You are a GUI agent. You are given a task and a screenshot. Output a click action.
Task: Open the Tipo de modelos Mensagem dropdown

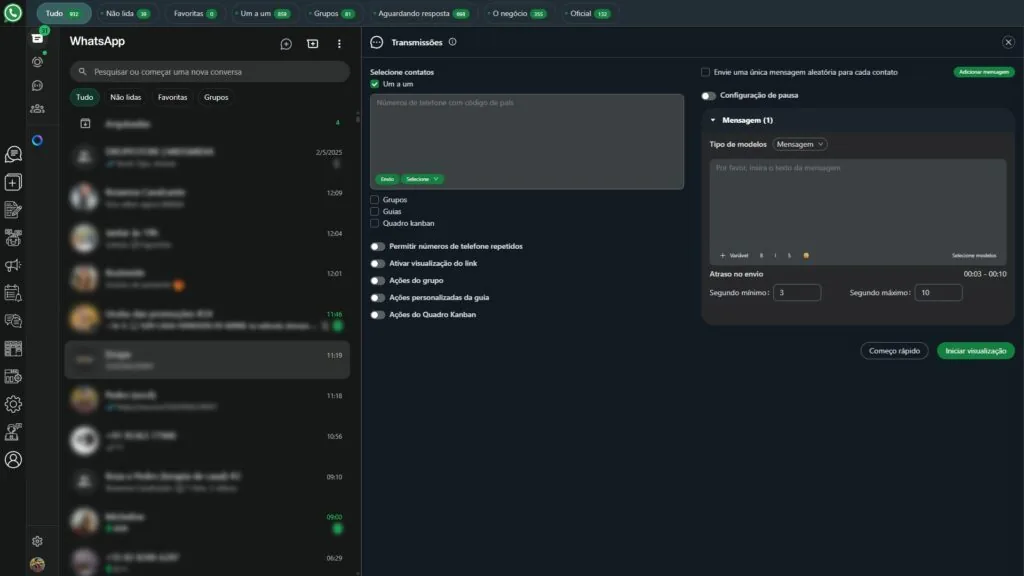(799, 144)
